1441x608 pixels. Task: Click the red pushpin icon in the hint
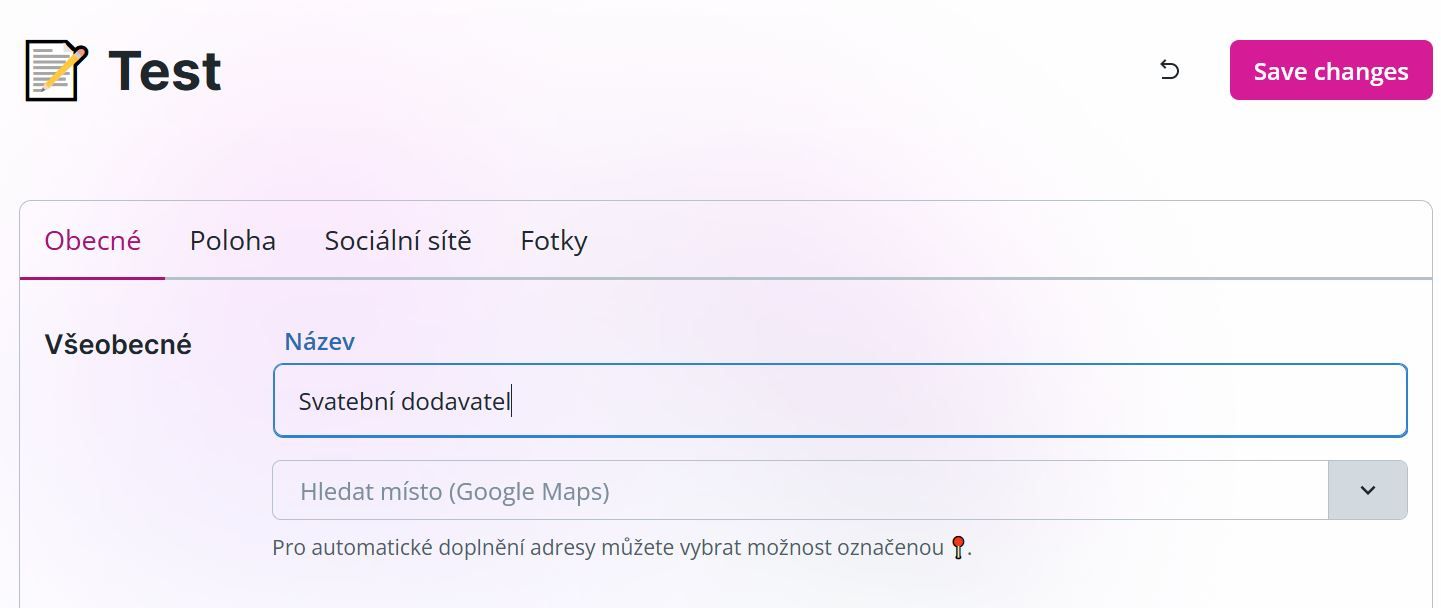pyautogui.click(x=958, y=548)
